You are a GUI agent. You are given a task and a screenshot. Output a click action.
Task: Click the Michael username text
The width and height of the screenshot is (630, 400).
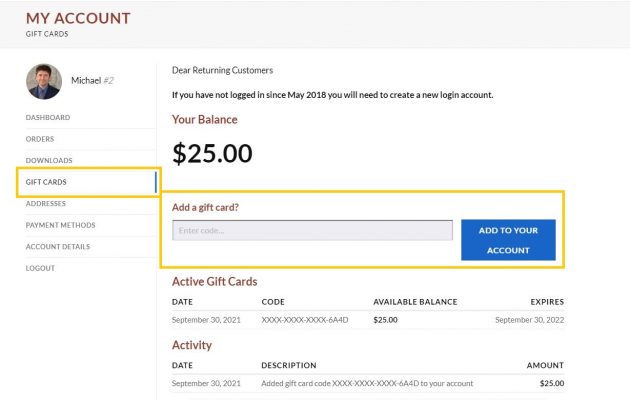coord(86,80)
